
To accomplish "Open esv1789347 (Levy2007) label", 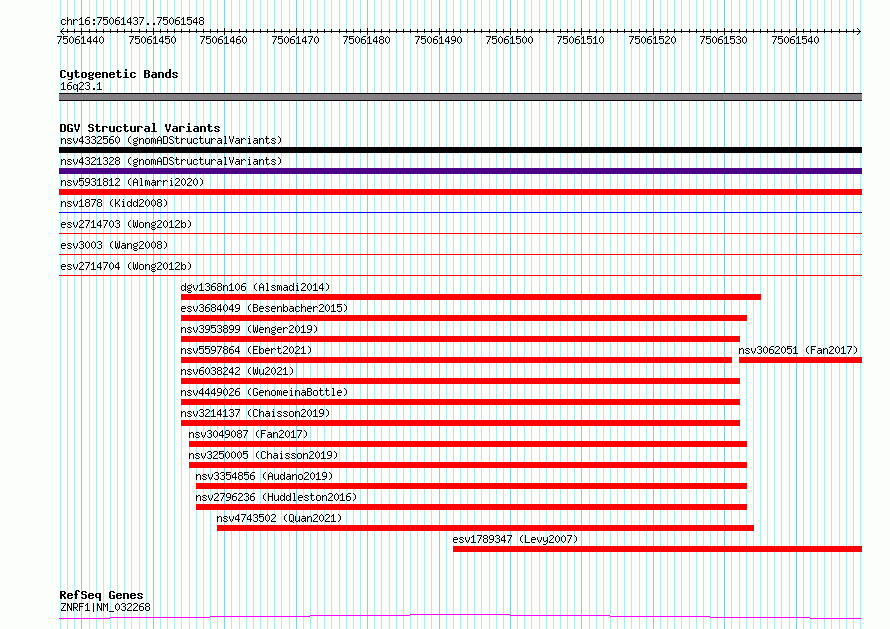I will (x=515, y=539).
